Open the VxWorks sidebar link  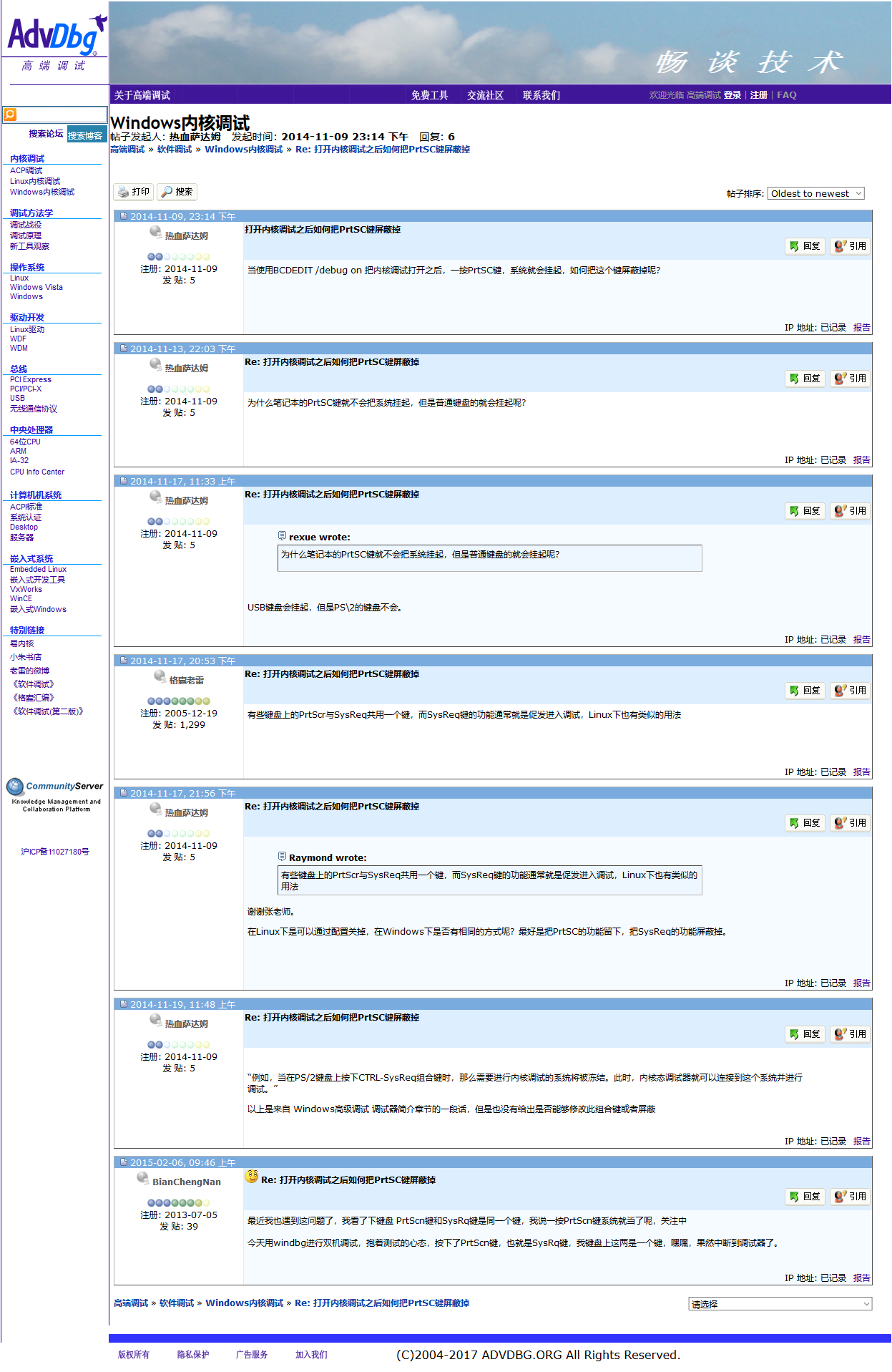point(26,589)
